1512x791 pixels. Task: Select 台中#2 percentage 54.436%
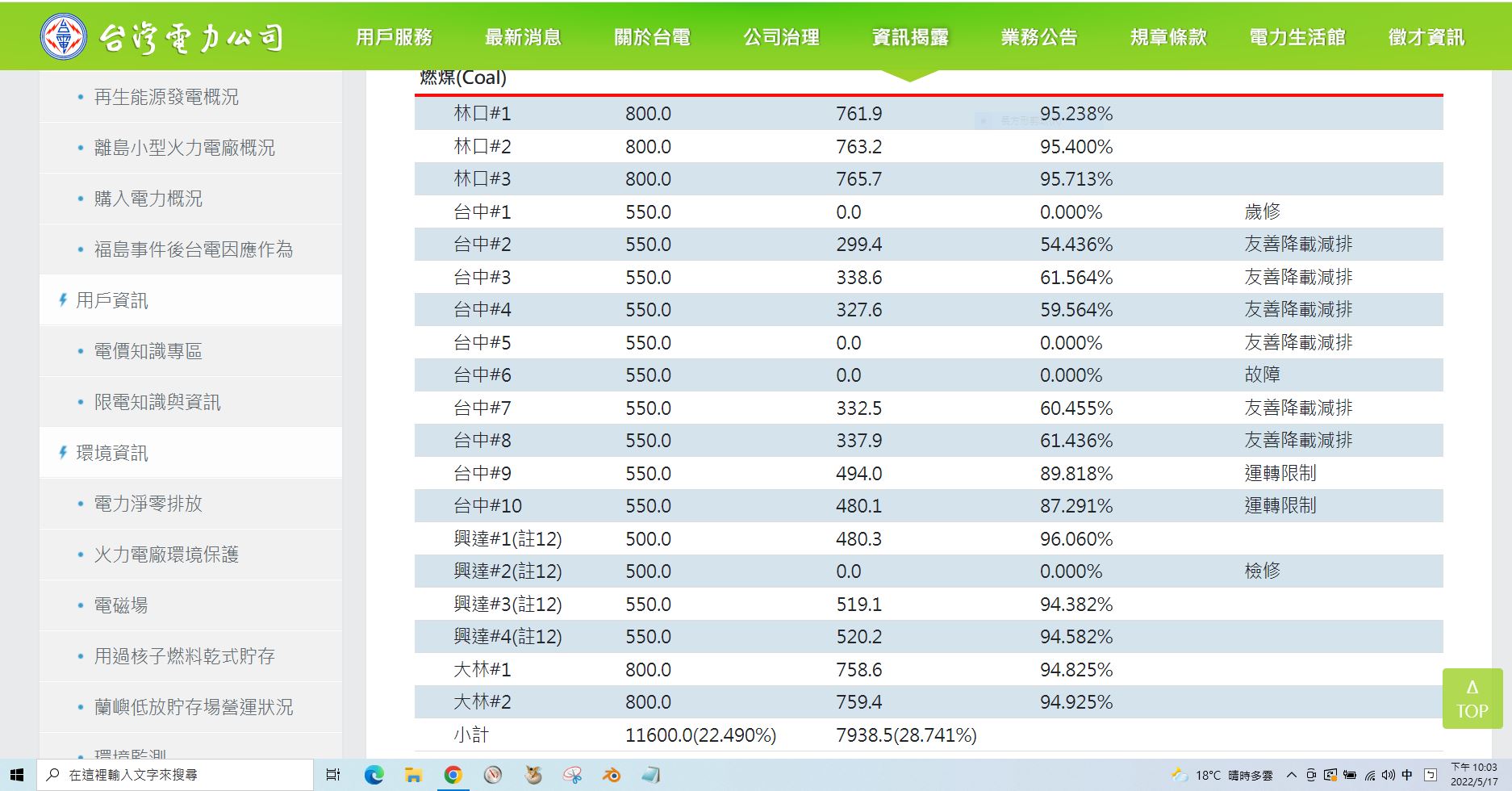coord(1076,245)
